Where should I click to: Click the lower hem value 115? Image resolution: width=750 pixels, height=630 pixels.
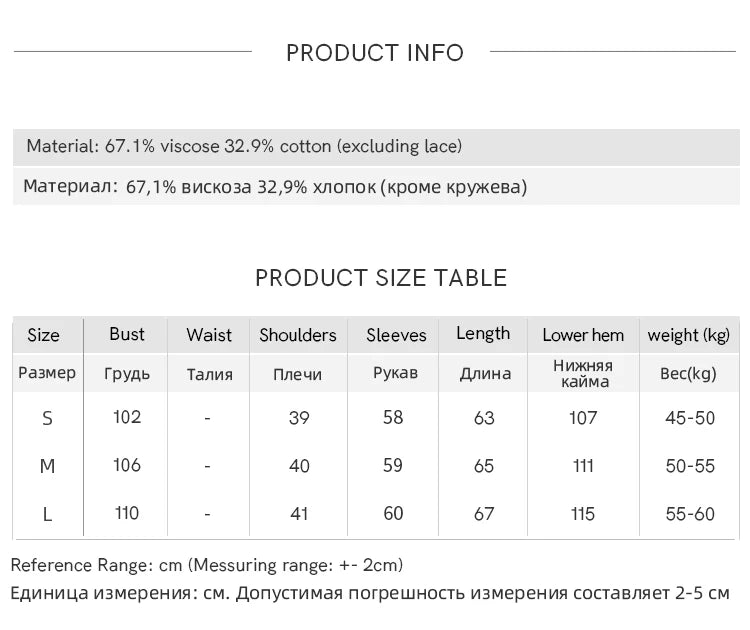583,514
